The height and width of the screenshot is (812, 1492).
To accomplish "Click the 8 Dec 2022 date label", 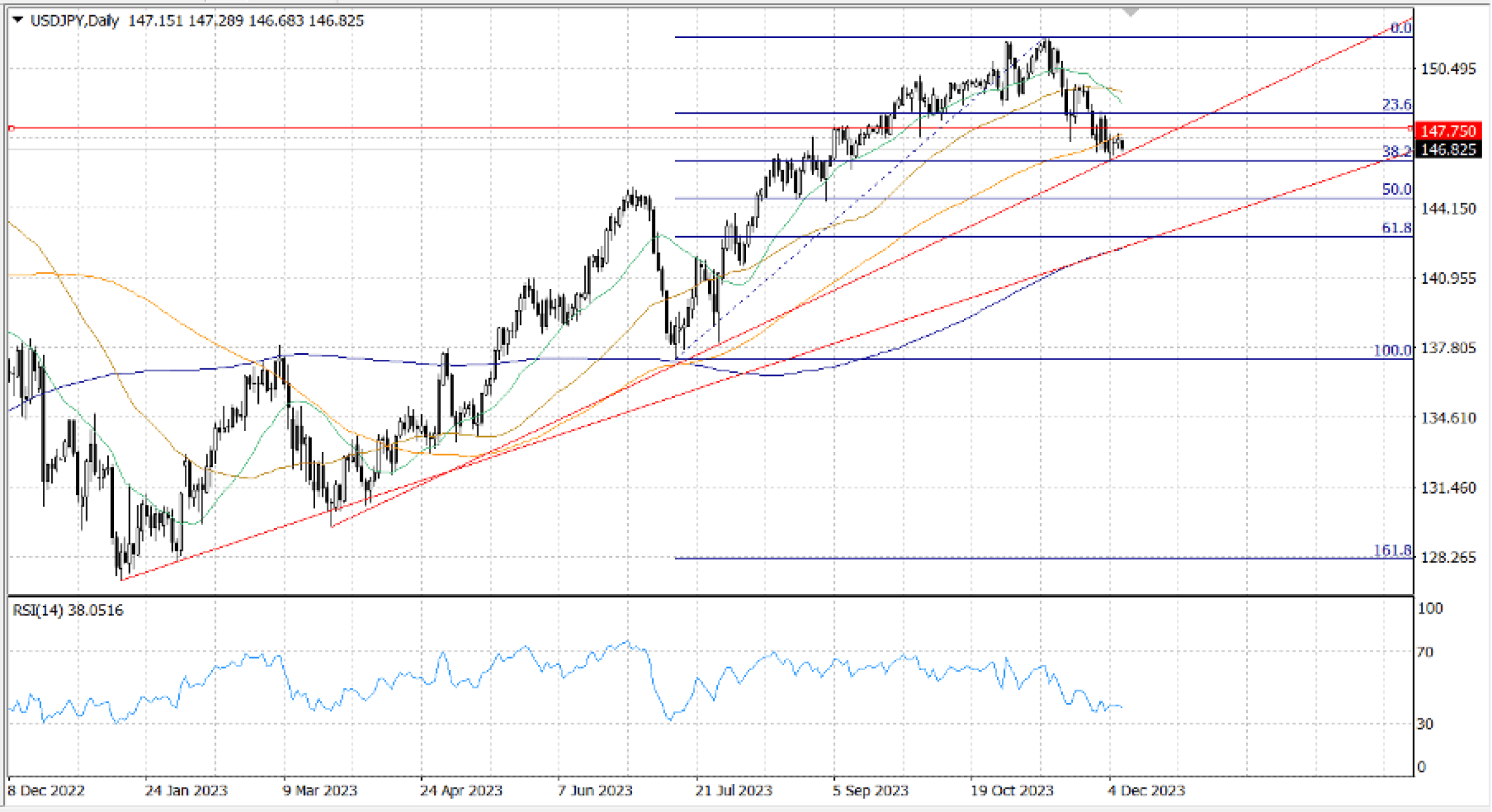I will pos(47,791).
